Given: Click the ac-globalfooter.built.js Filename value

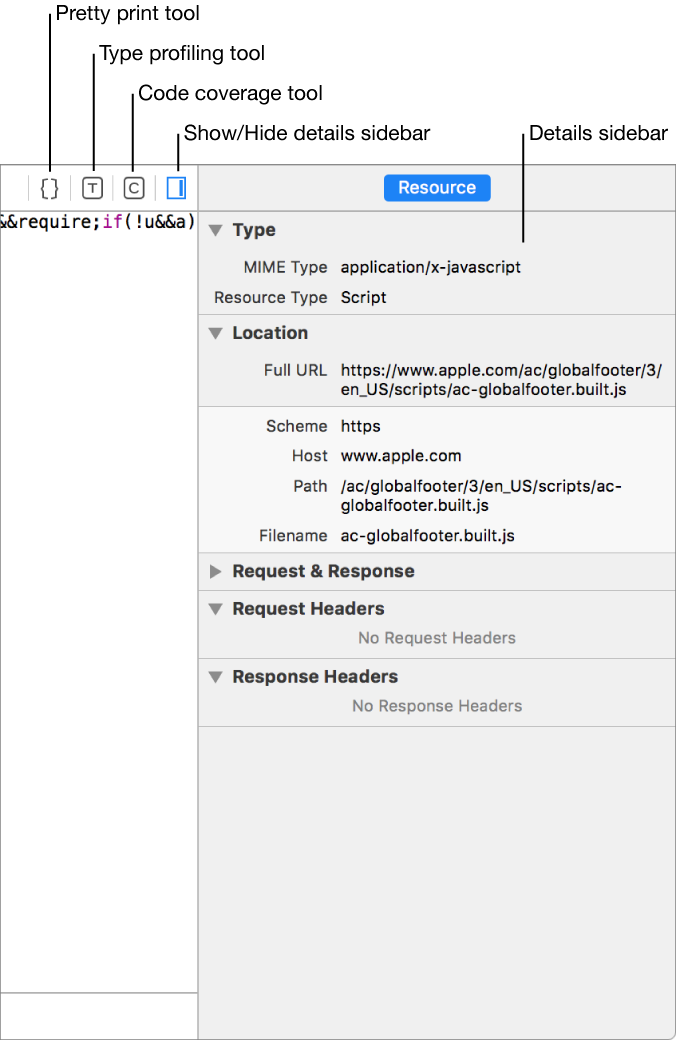Looking at the screenshot, I should click(427, 536).
